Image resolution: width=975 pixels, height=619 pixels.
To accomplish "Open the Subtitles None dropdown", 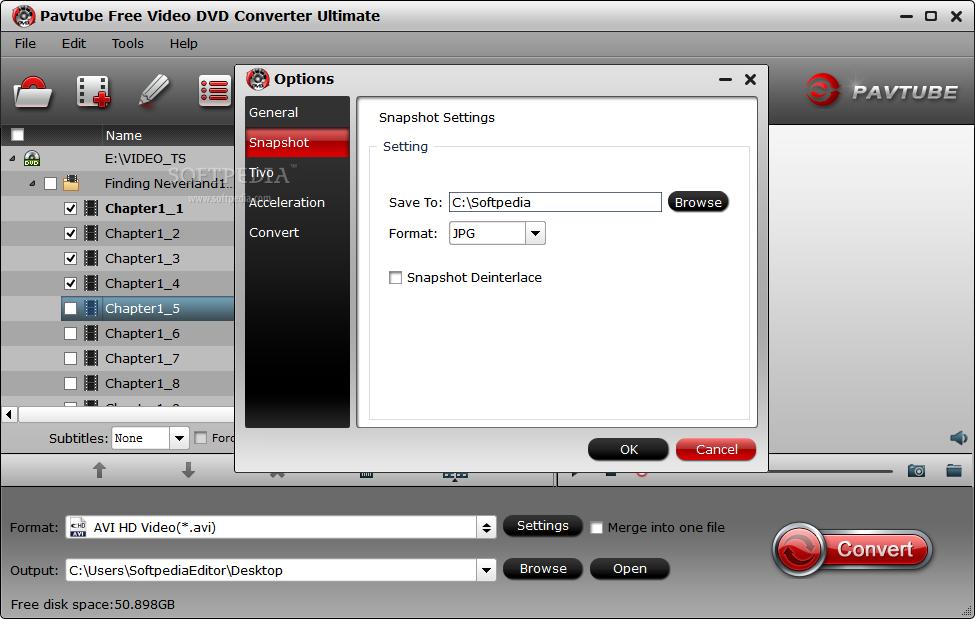I will 179,438.
